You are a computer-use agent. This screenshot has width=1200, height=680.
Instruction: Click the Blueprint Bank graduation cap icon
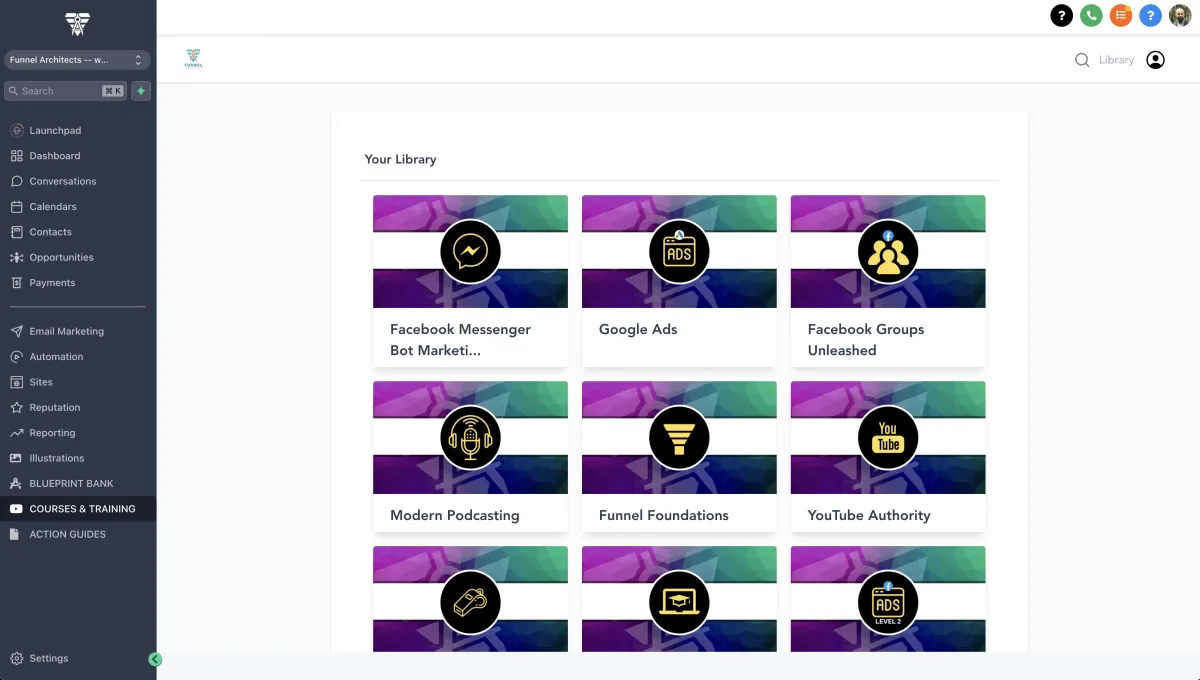(x=16, y=484)
